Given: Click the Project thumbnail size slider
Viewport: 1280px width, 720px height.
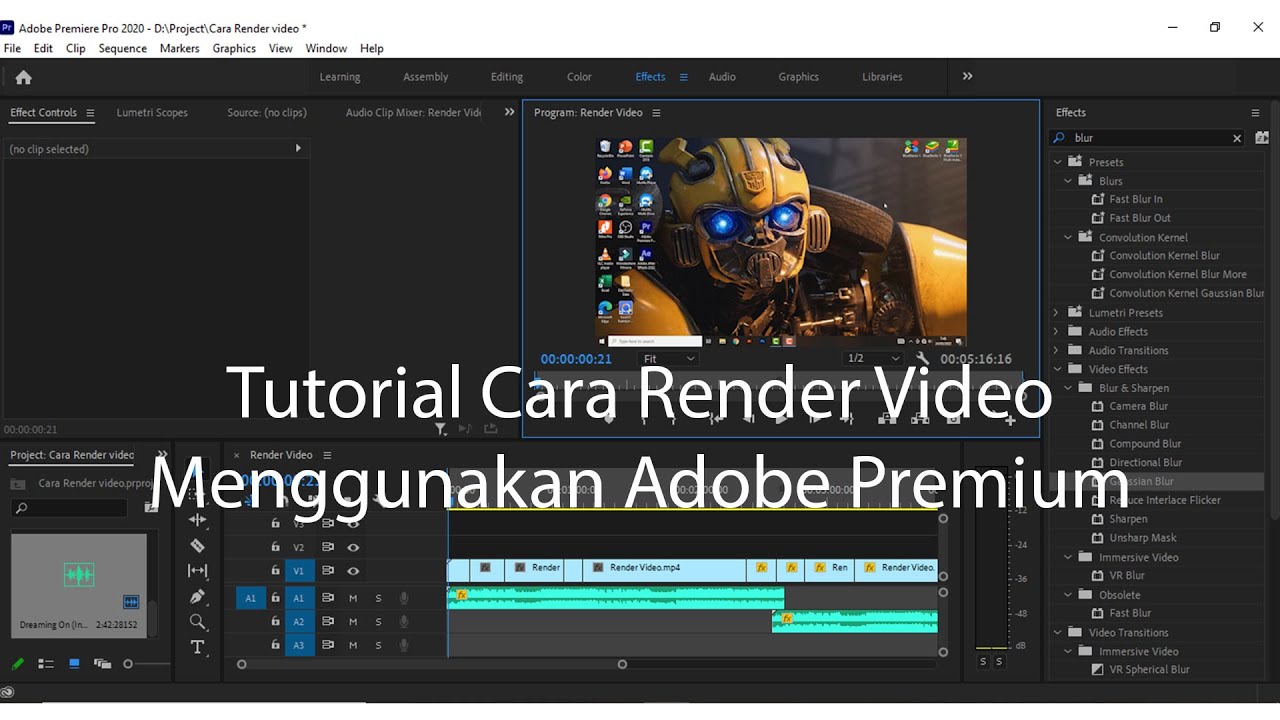Looking at the screenshot, I should click(128, 664).
